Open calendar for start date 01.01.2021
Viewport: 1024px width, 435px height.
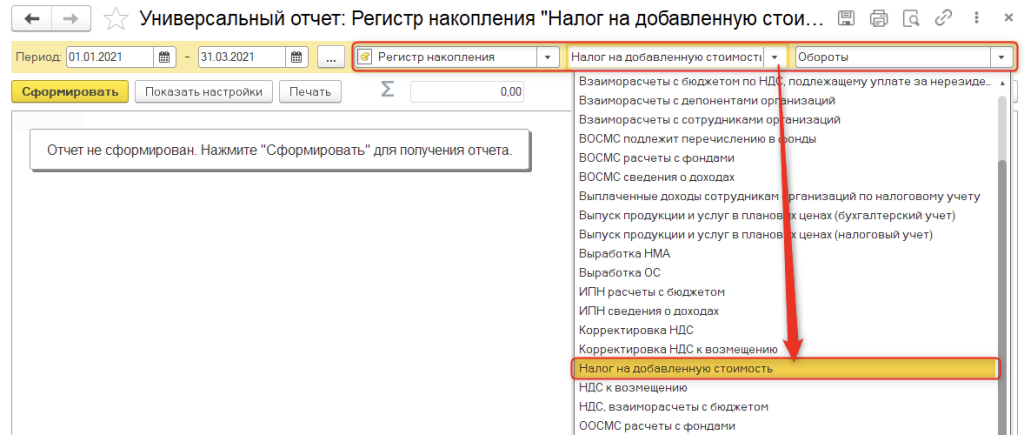[x=166, y=57]
